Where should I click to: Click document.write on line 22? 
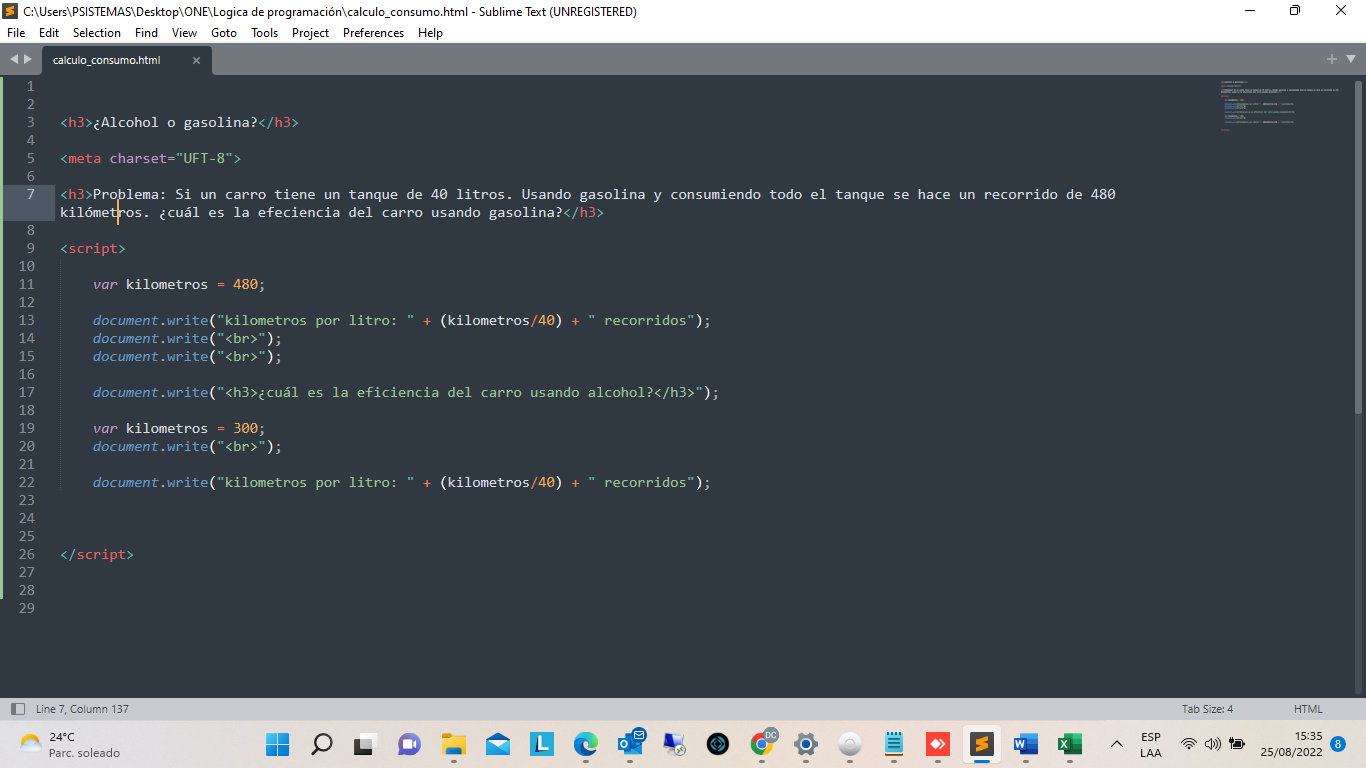coord(150,482)
